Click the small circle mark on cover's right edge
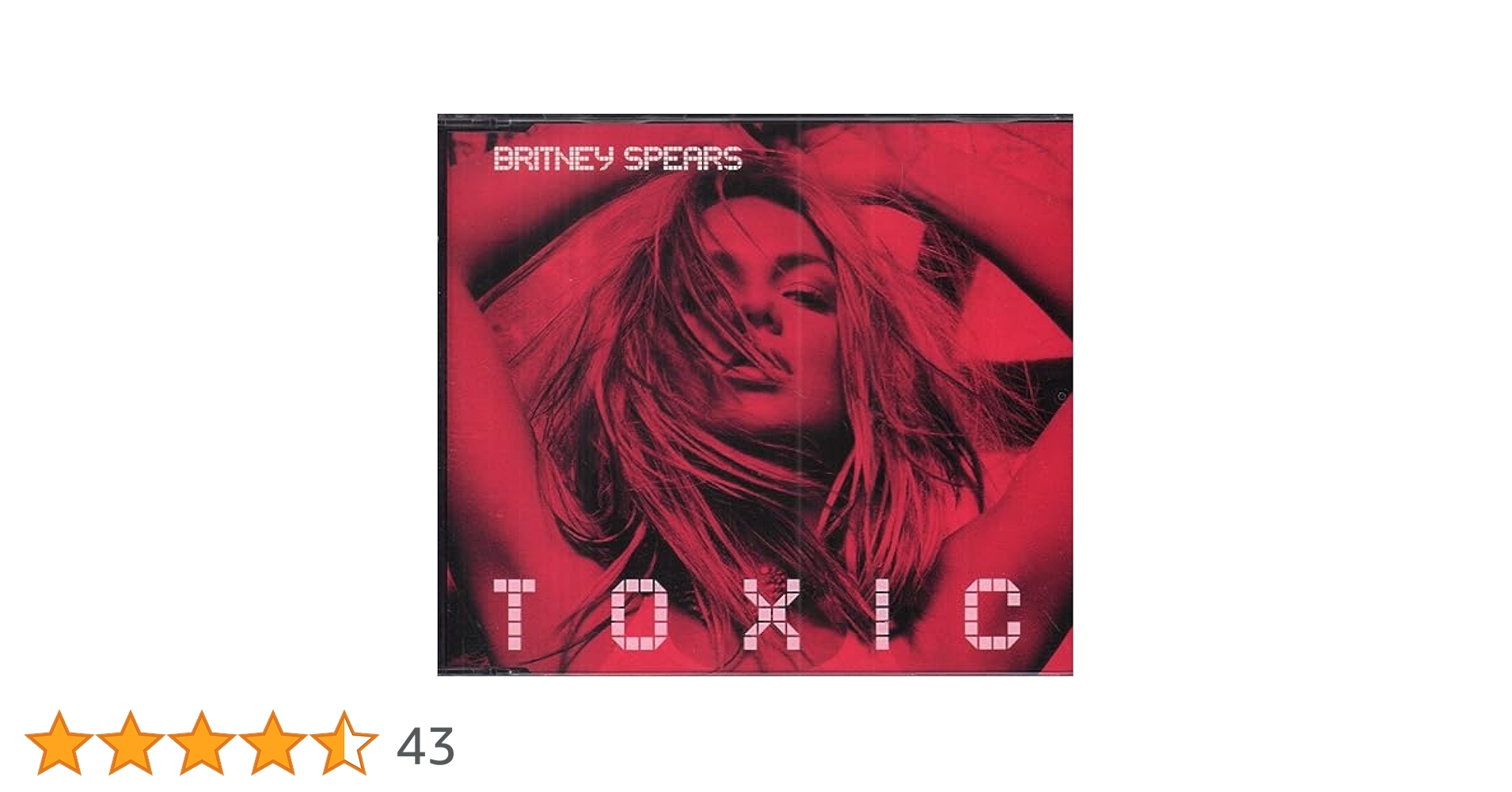Screen dimensions: 1512x792 coord(1062,396)
